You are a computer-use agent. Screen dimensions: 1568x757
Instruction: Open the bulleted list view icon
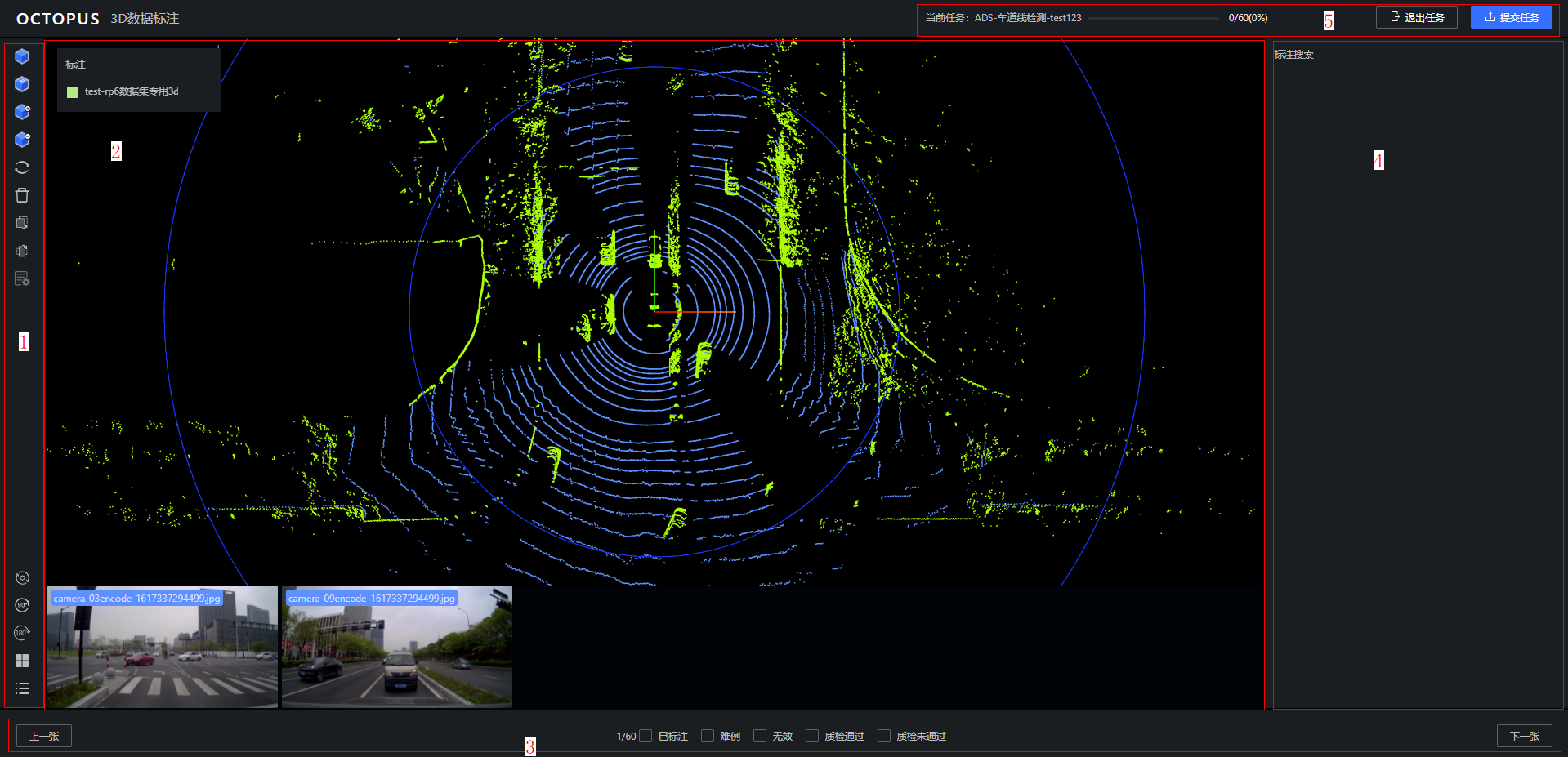pyautogui.click(x=22, y=688)
